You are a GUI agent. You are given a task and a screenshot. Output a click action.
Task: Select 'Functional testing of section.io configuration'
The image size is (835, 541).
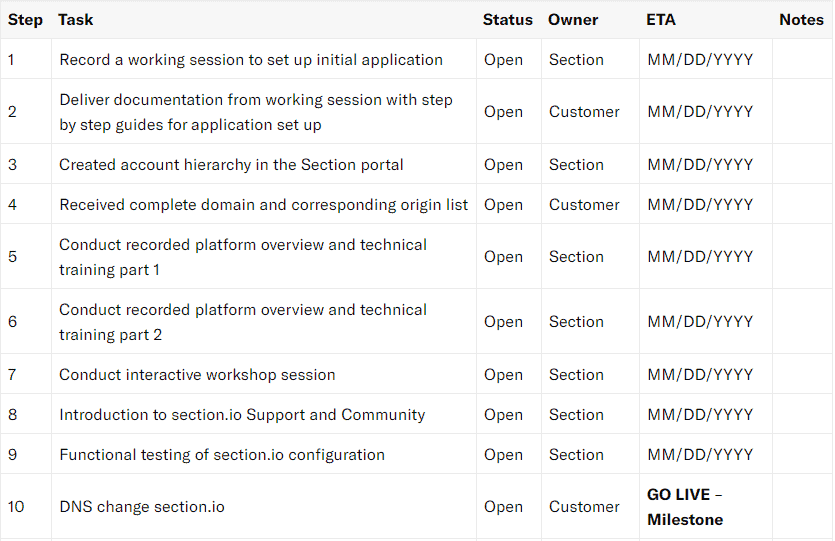coord(222,455)
